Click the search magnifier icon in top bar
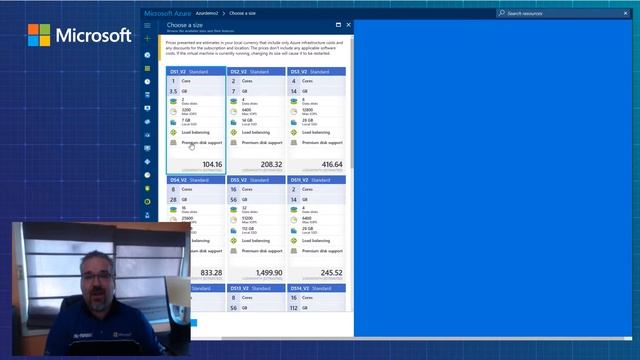The height and width of the screenshot is (360, 640). (x=502, y=13)
